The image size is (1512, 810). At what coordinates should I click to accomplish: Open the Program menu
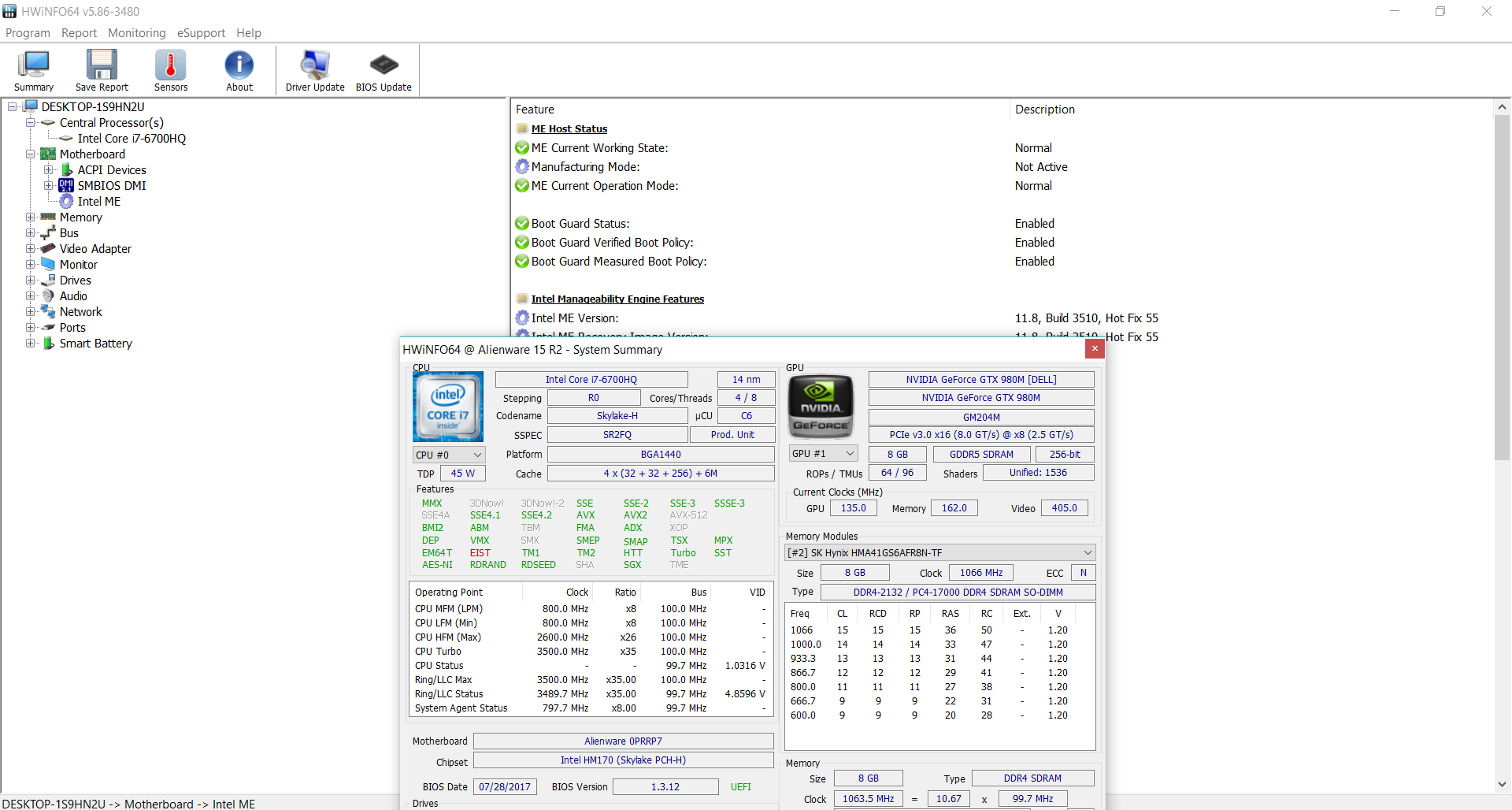28,33
